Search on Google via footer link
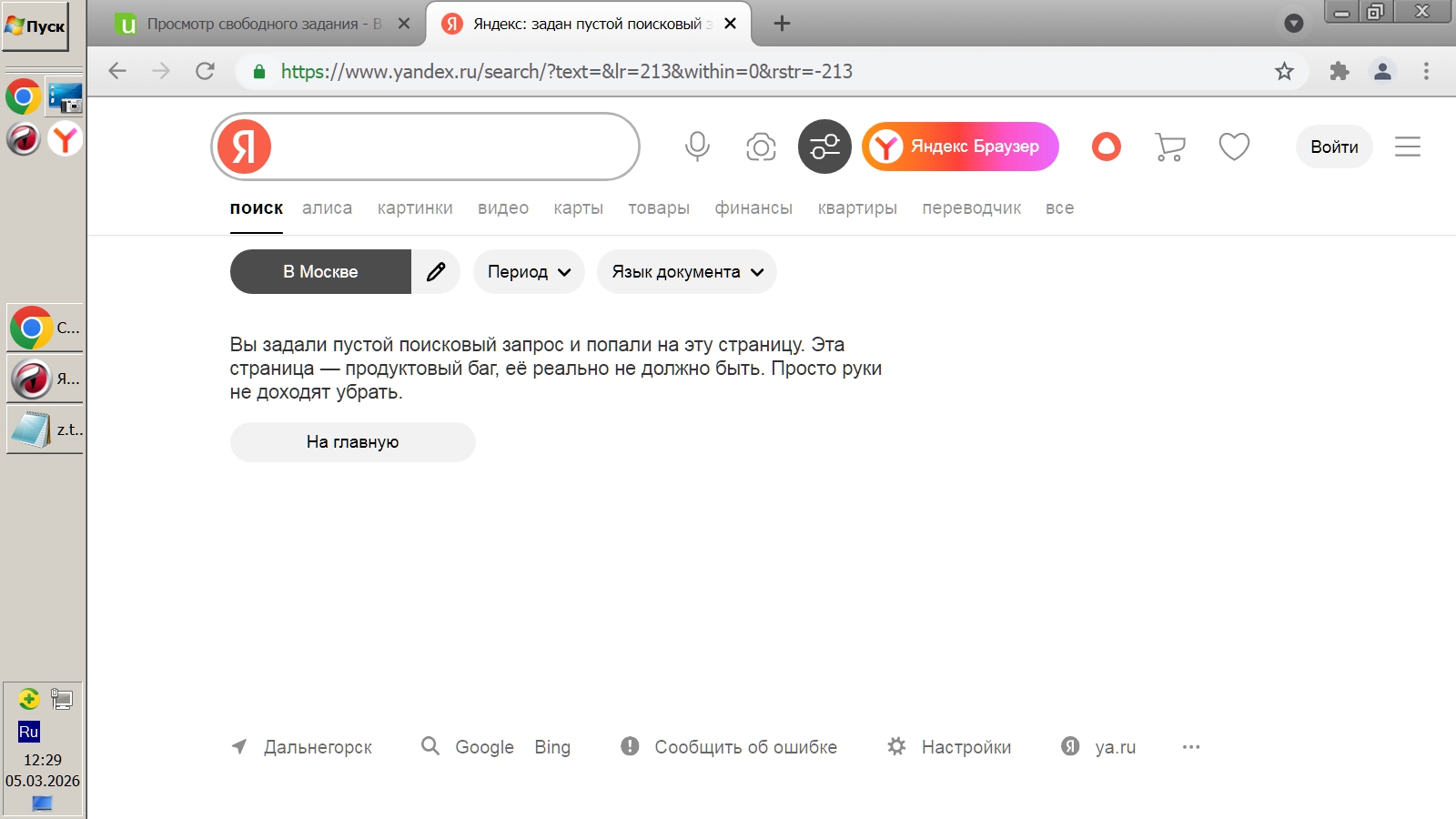 point(484,747)
